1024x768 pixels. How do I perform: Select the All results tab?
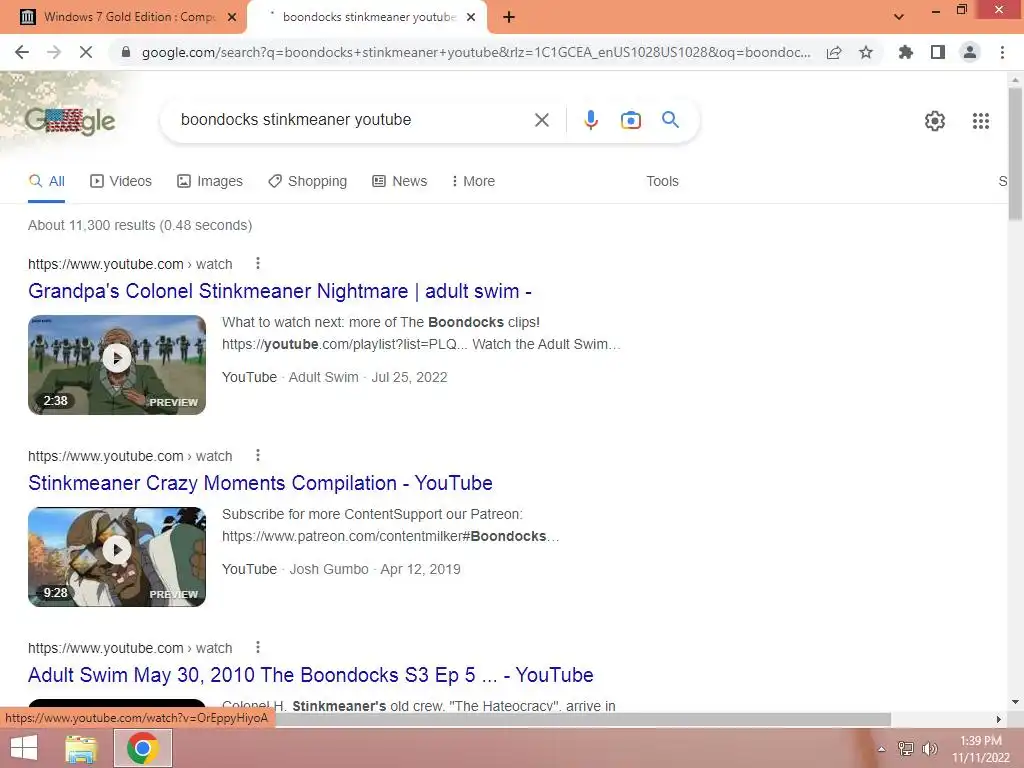click(46, 182)
